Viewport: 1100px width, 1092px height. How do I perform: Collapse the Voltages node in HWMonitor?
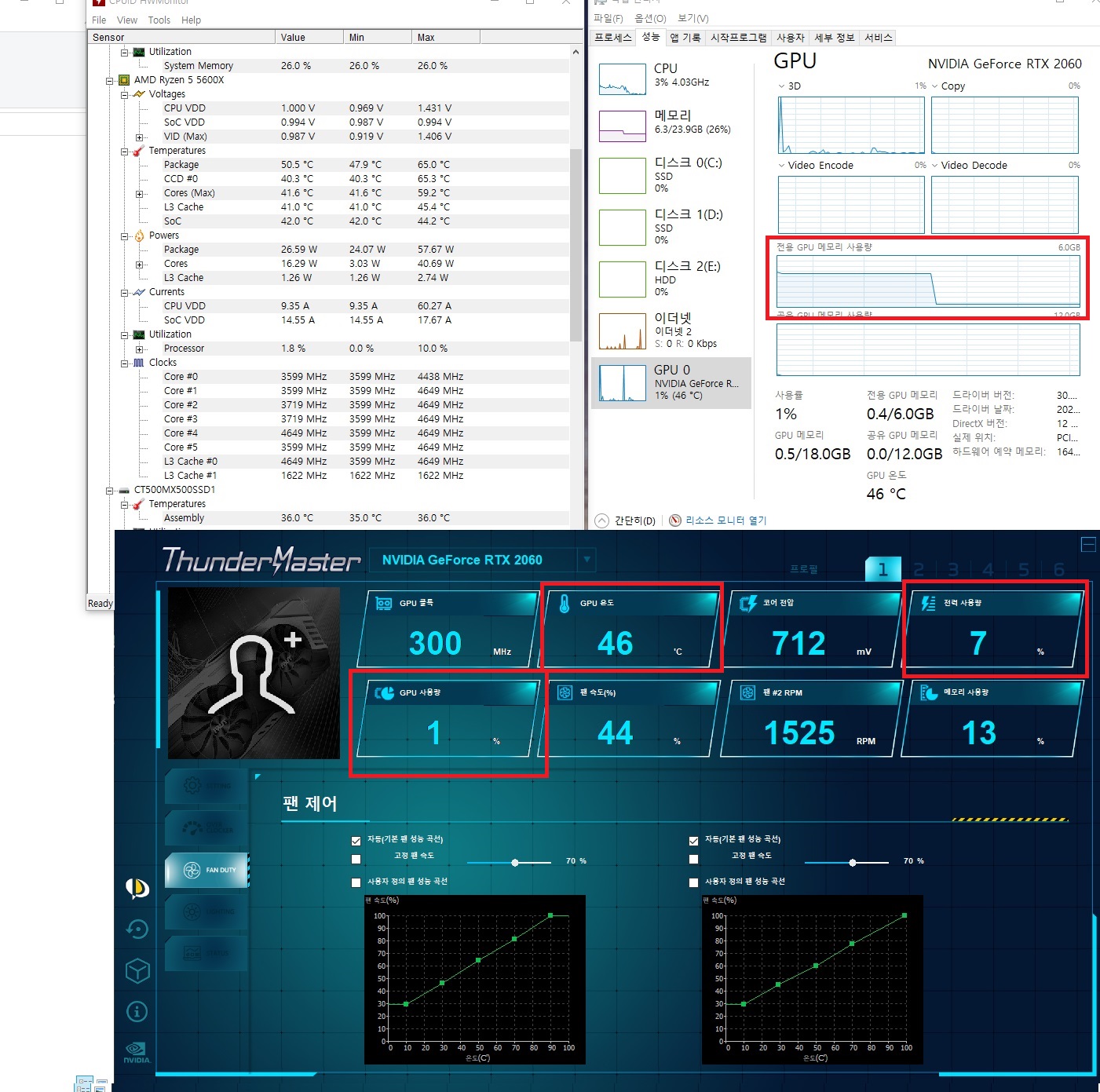pos(125,94)
